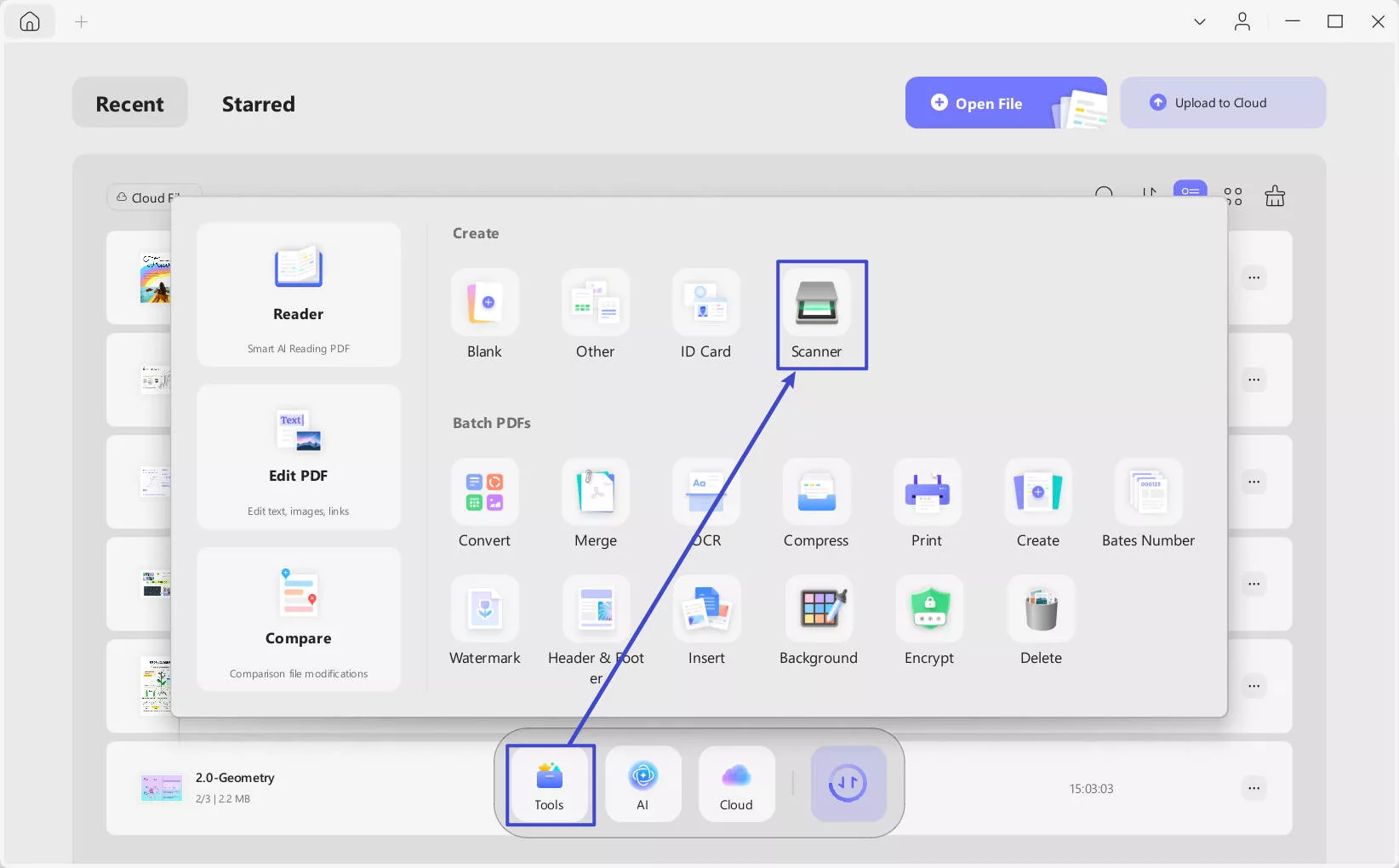Go to the Home screen icon
This screenshot has width=1399, height=868.
[x=30, y=21]
